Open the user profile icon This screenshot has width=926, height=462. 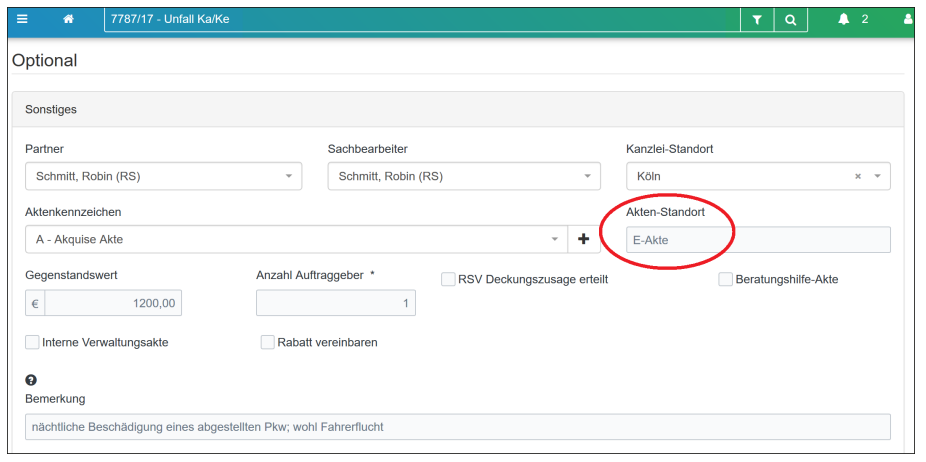(908, 19)
